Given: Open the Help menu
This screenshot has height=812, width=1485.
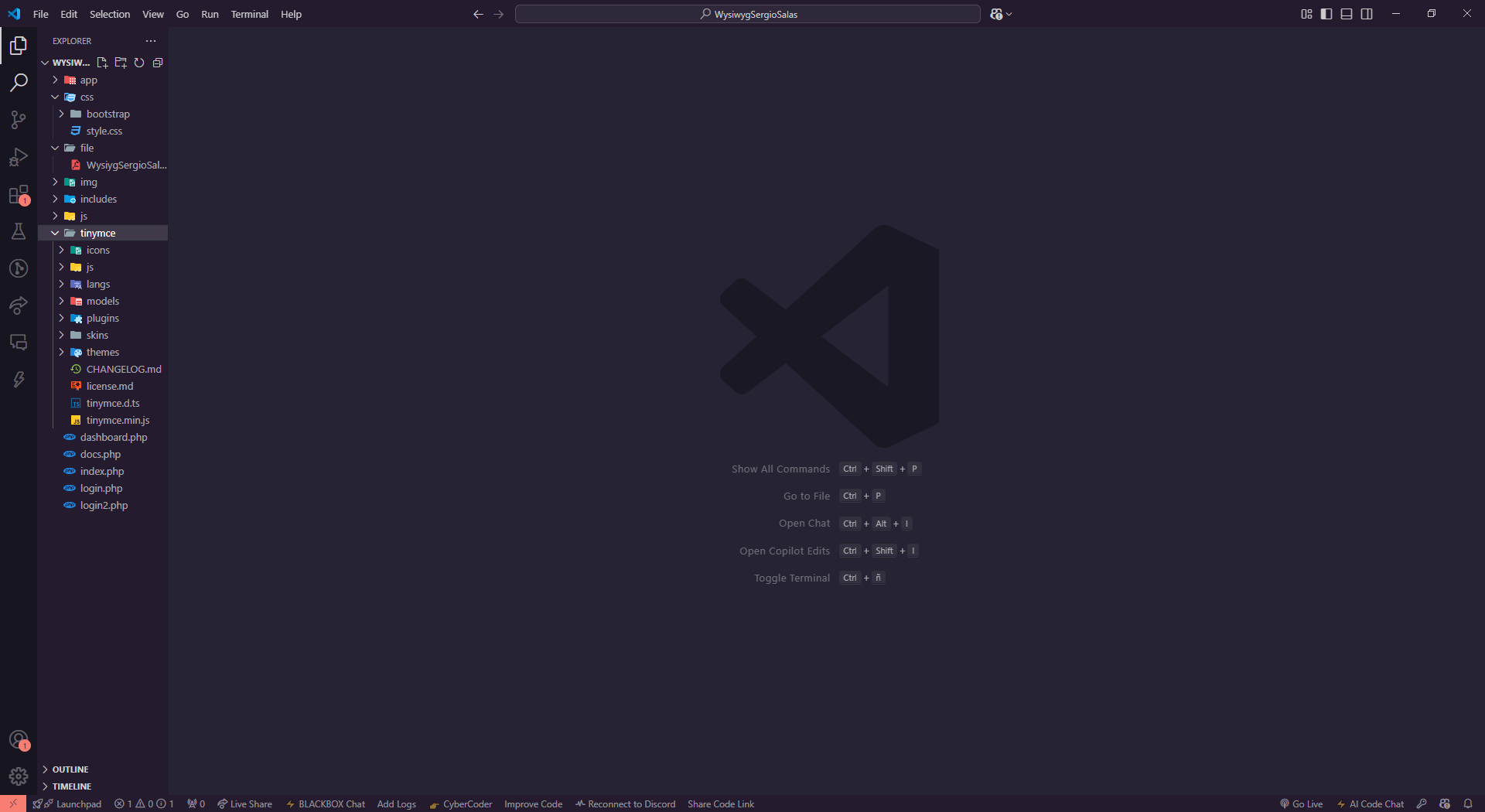Looking at the screenshot, I should [x=291, y=14].
